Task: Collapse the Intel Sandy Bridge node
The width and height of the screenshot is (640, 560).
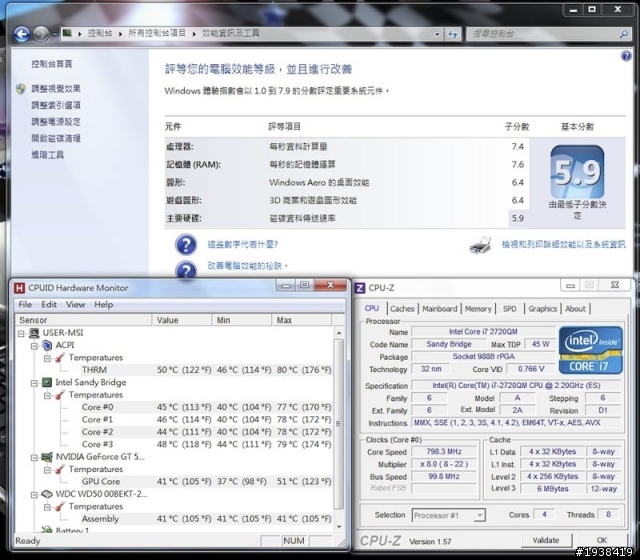Action: click(x=34, y=383)
